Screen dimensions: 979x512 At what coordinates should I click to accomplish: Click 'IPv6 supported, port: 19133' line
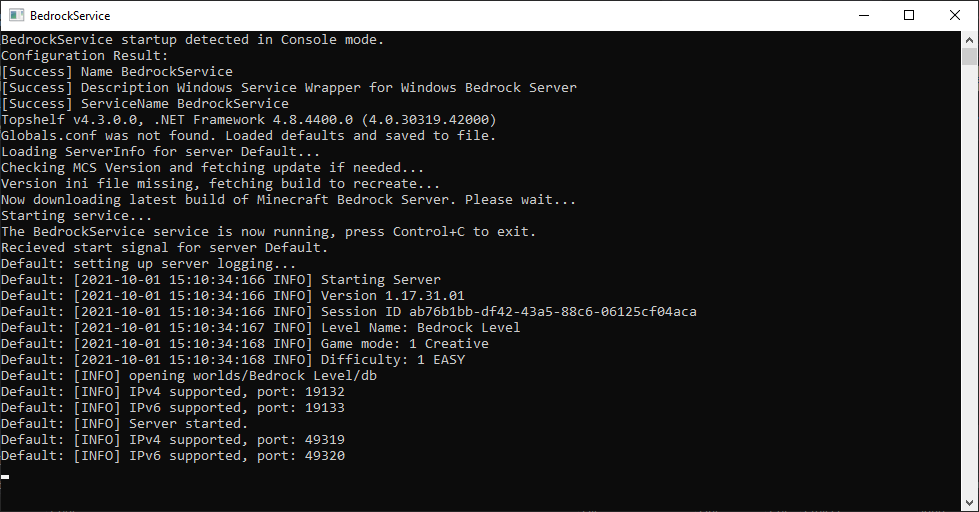click(173, 408)
